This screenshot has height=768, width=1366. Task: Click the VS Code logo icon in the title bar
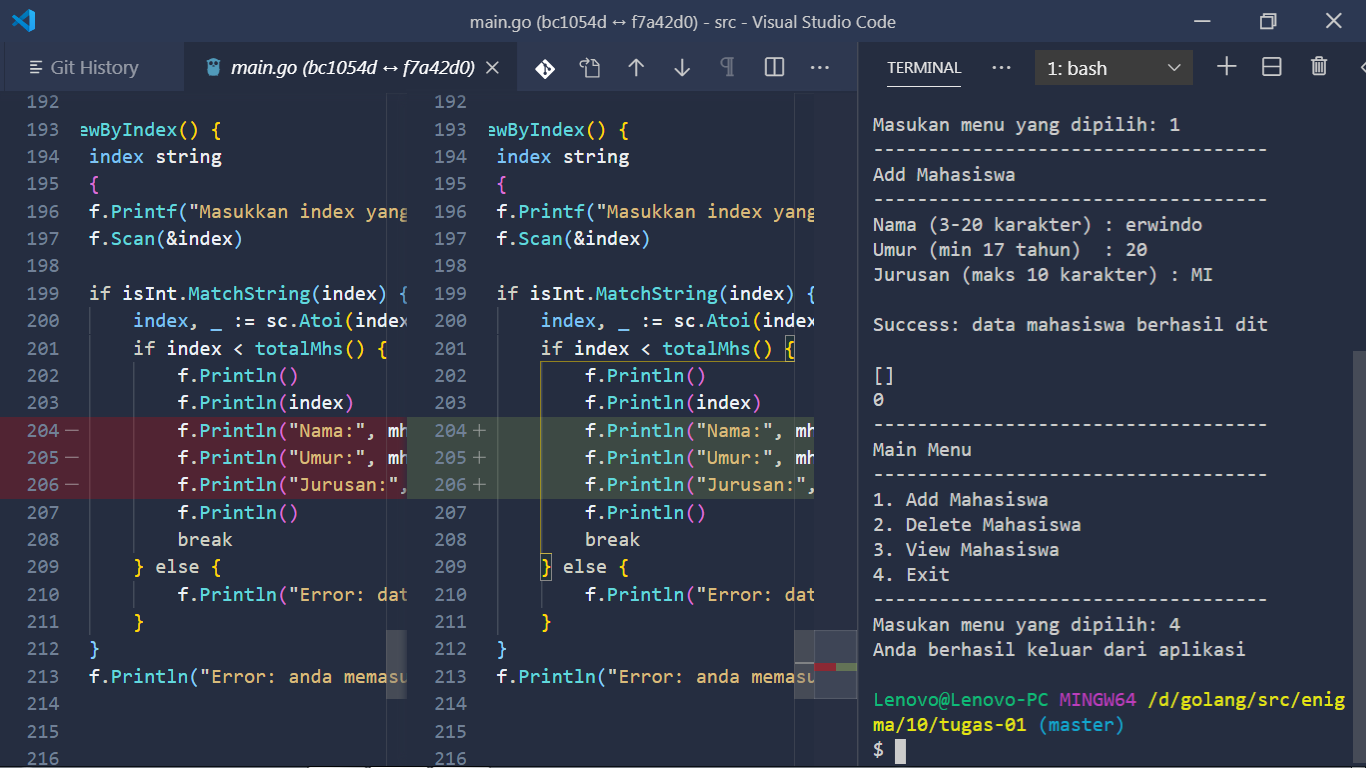click(x=24, y=21)
